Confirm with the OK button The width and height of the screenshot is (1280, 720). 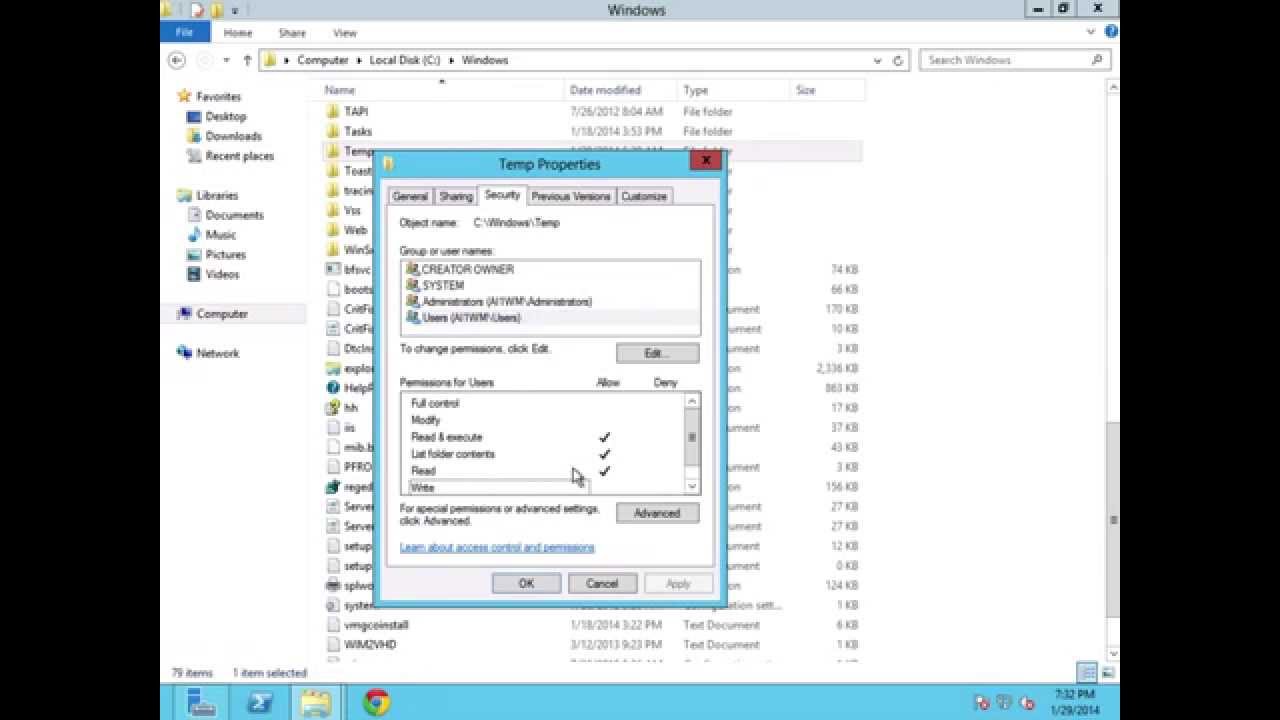click(x=526, y=584)
